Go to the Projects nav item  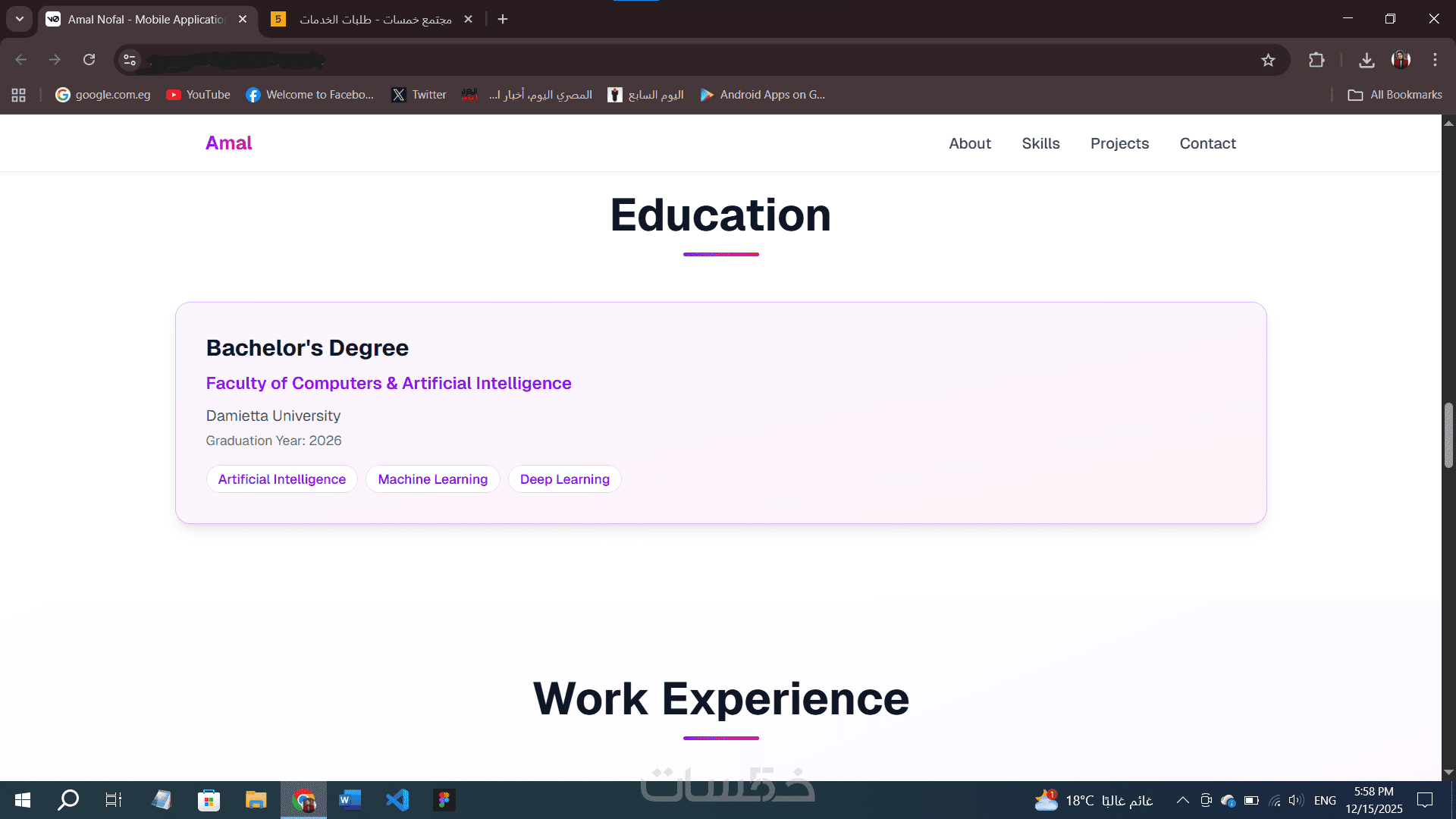click(1119, 143)
